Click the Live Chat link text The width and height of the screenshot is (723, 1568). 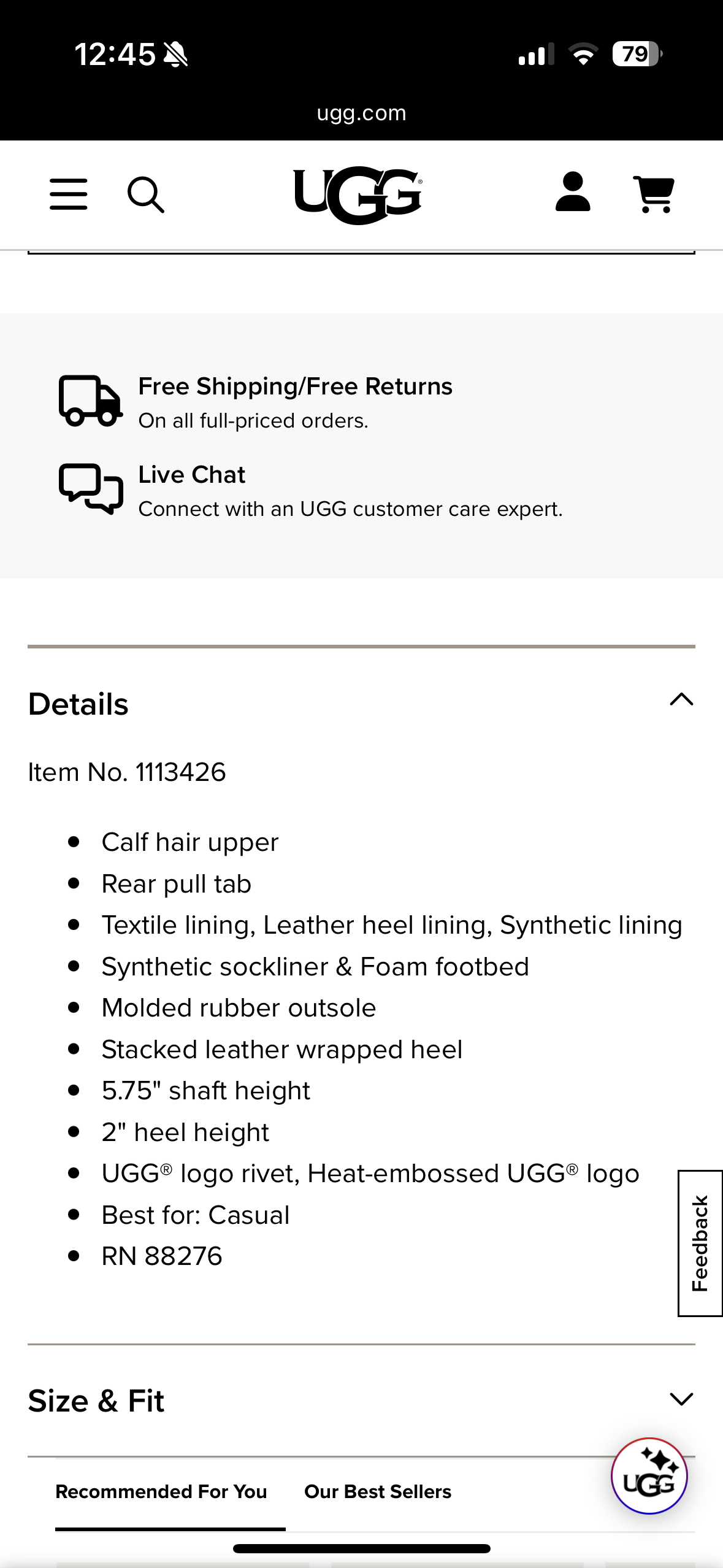(191, 474)
